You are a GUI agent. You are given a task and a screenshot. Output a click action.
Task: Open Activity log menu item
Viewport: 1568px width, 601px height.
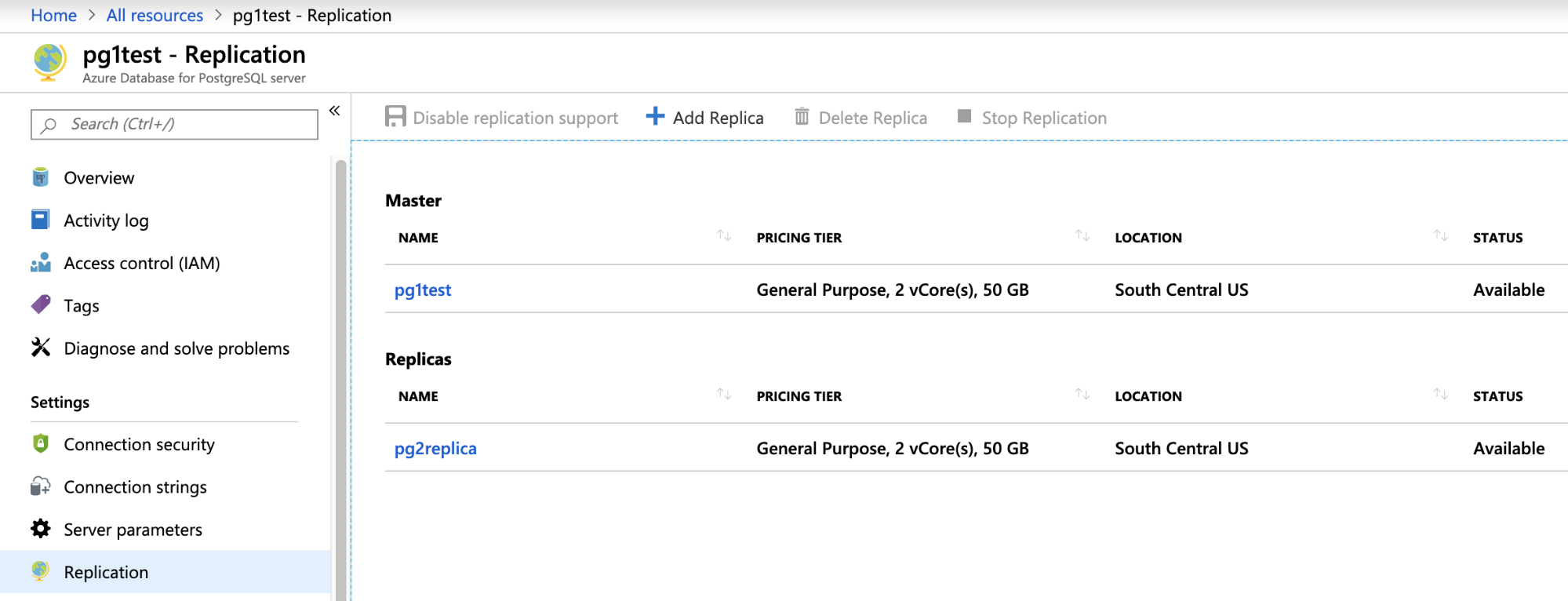(x=106, y=220)
